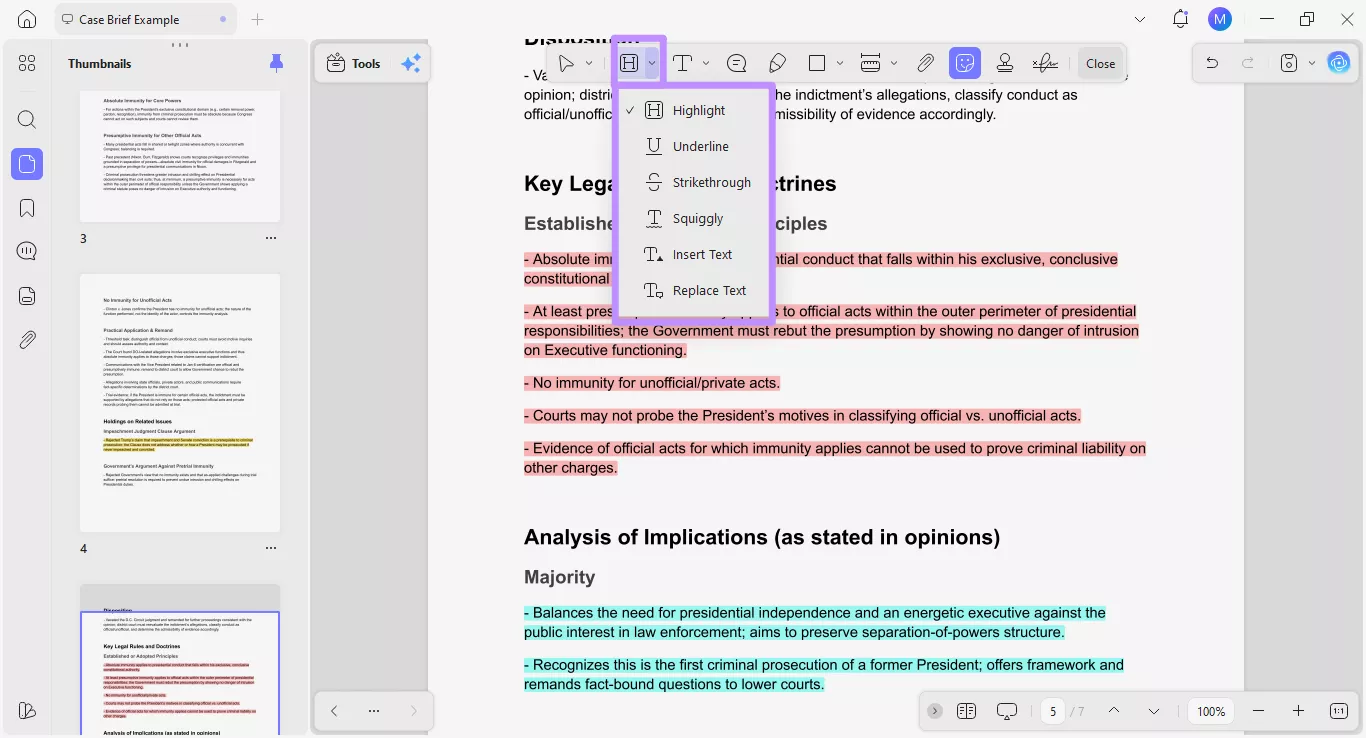This screenshot has width=1366, height=738.
Task: Select the marker pen annotation tool
Action: click(777, 62)
